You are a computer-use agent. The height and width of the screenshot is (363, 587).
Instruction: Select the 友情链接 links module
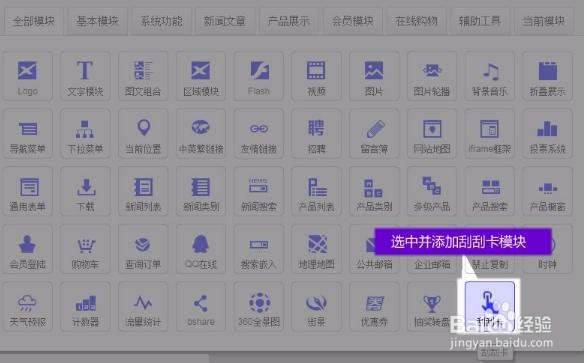(259, 134)
